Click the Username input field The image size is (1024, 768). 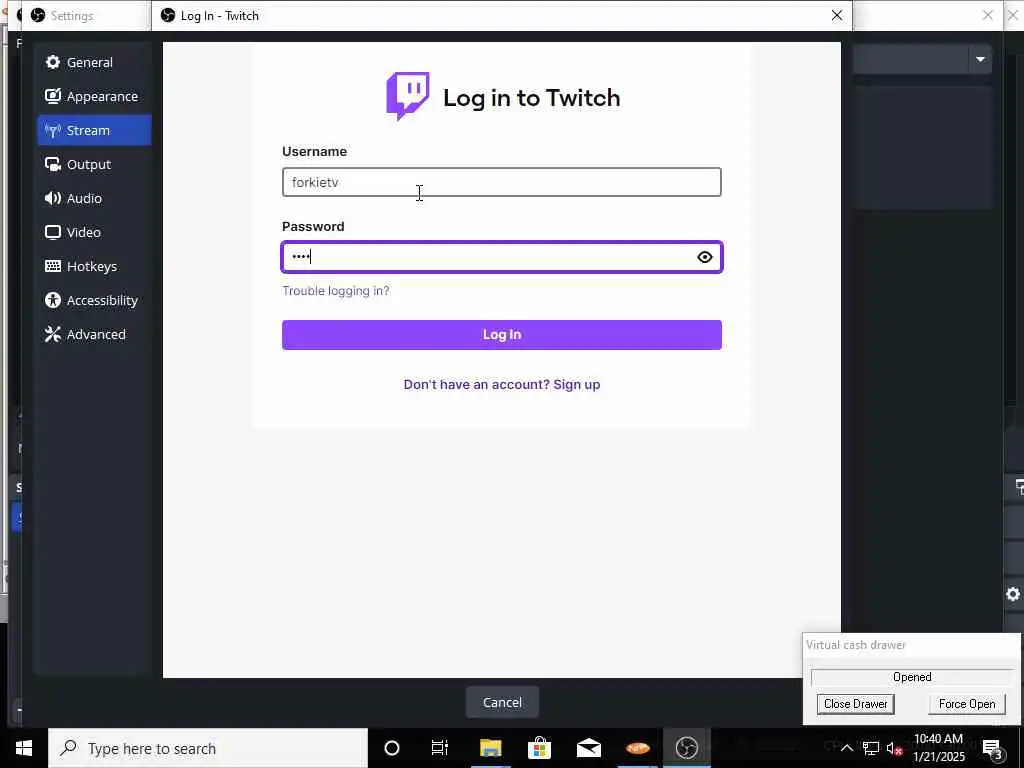pos(502,182)
